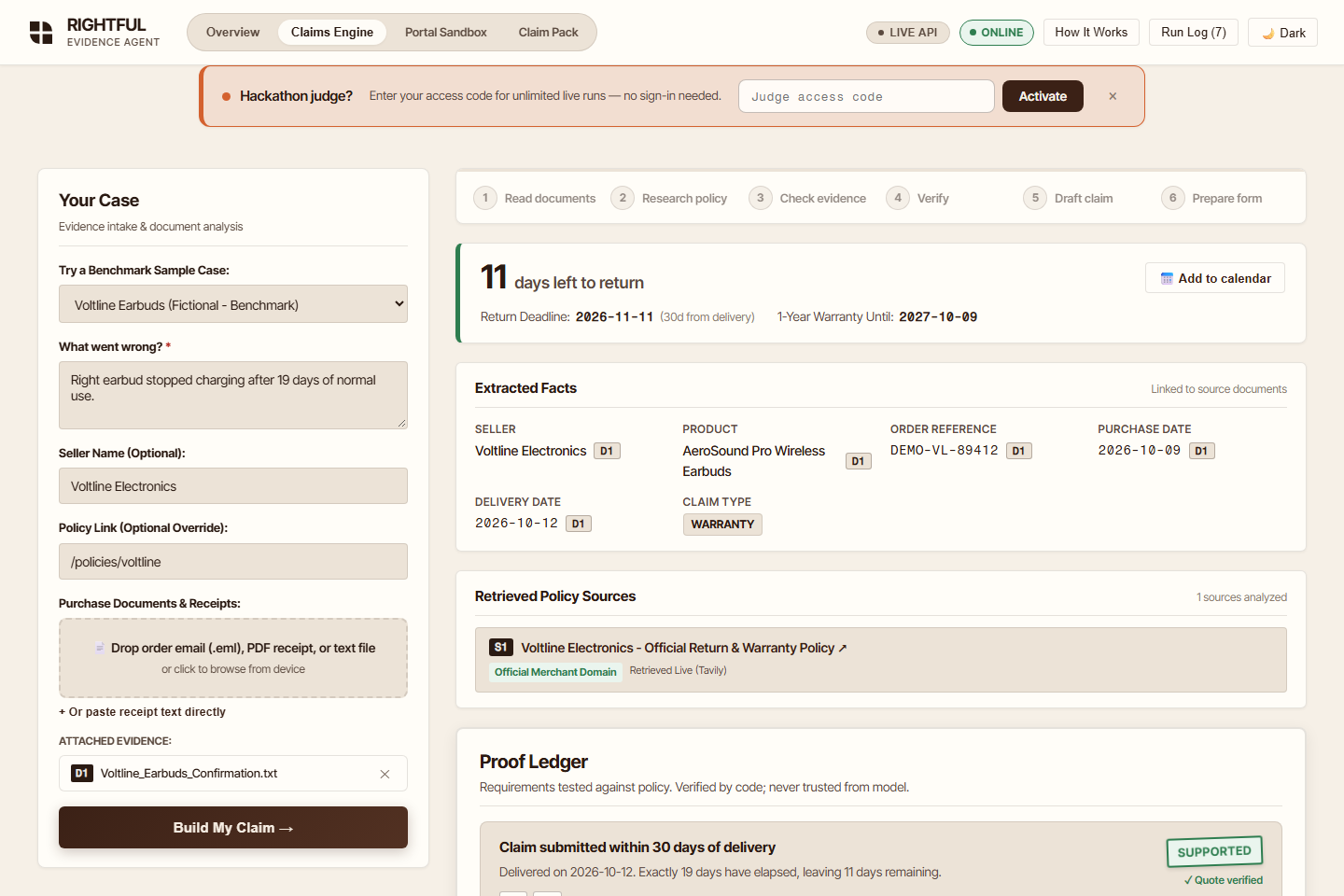The width and height of the screenshot is (1344, 896).
Task: Click the D1 badge on the attached evidence file
Action: [x=82, y=773]
